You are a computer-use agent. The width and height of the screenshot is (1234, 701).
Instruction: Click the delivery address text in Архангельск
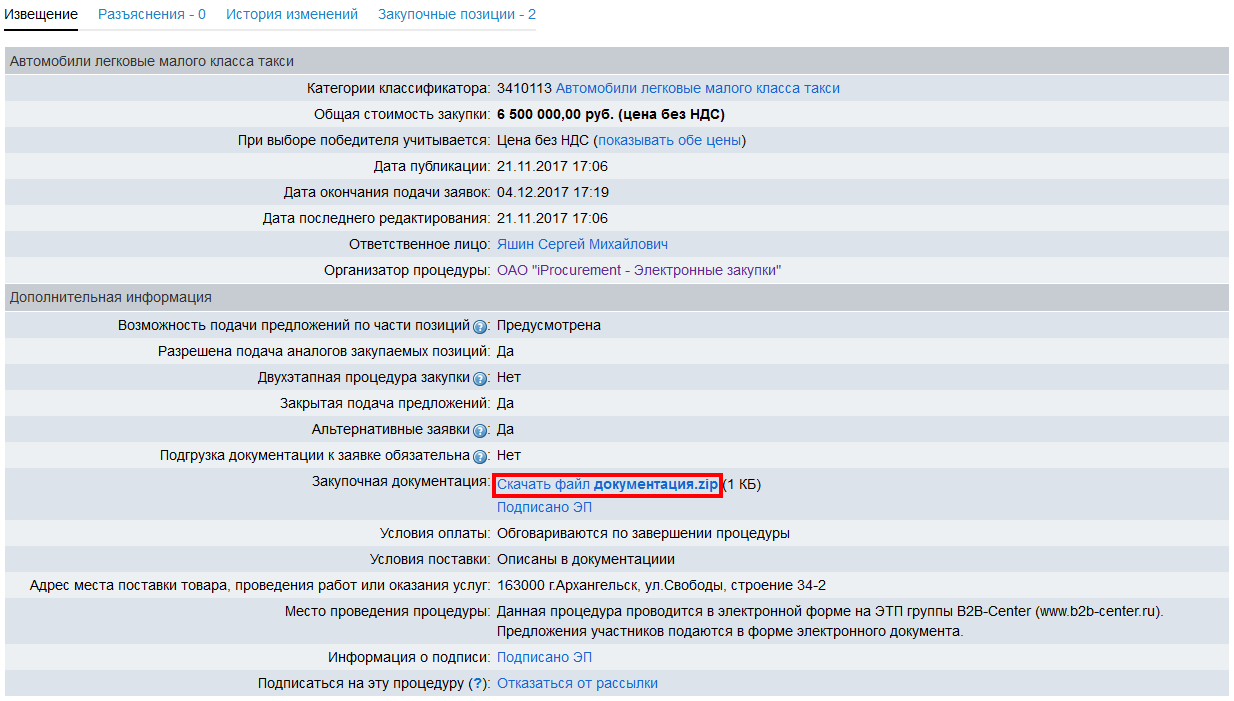pos(661,586)
